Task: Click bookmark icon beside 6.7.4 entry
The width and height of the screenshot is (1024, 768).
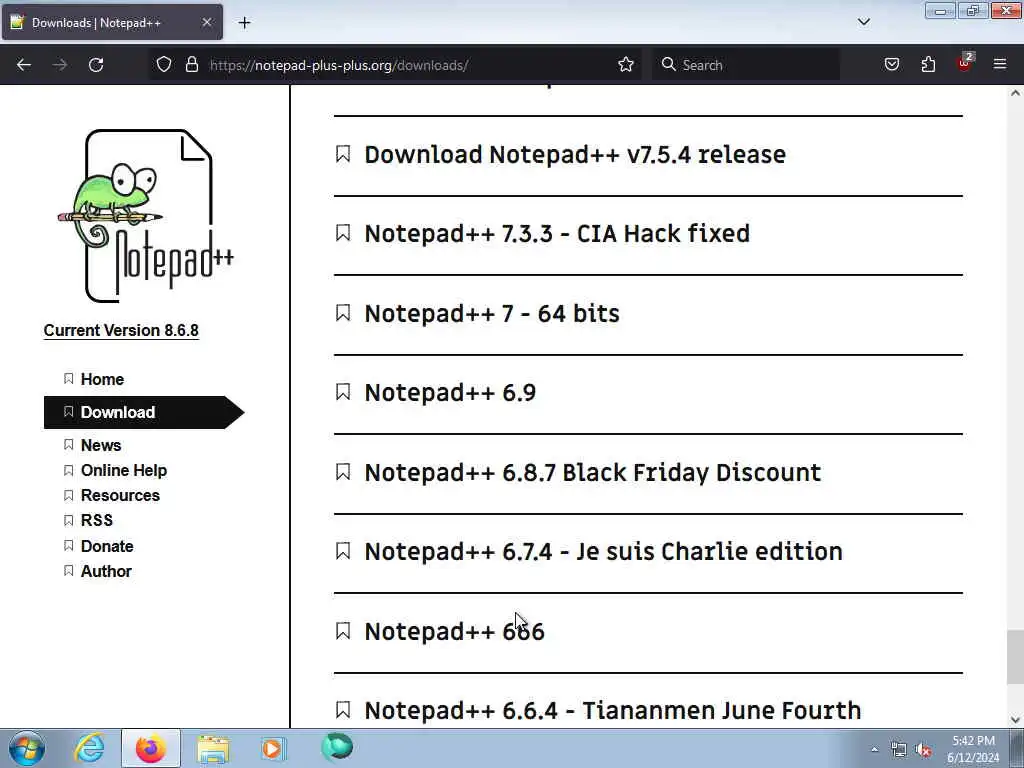Action: point(343,551)
